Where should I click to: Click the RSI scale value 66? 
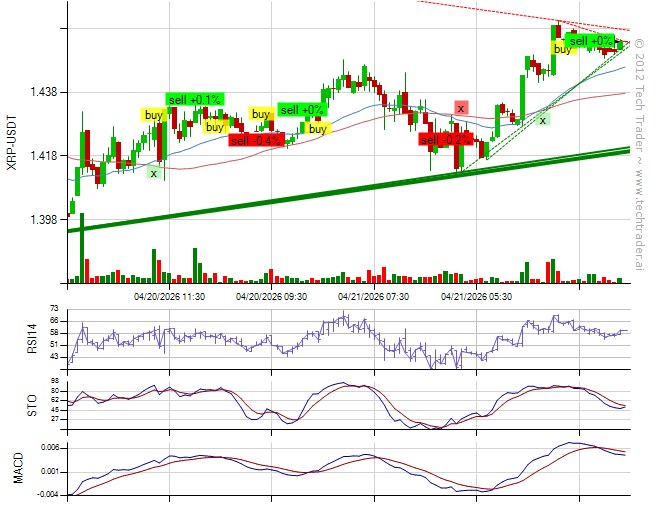(x=54, y=321)
